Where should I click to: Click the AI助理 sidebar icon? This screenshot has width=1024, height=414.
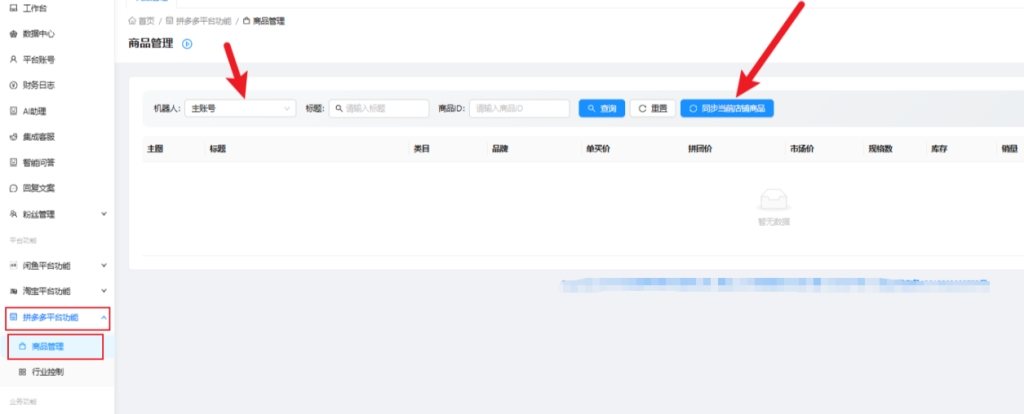coord(13,111)
